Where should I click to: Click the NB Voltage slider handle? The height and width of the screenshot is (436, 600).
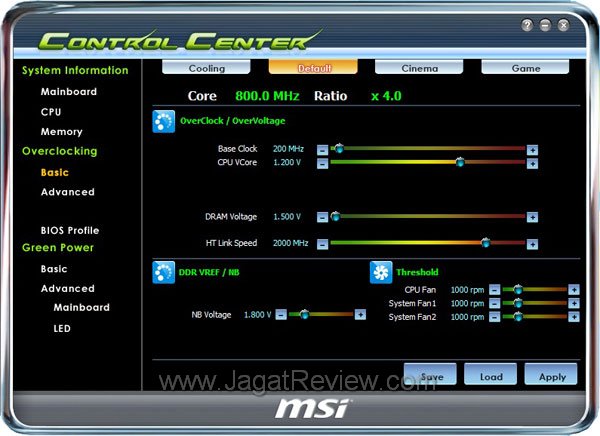tap(305, 314)
